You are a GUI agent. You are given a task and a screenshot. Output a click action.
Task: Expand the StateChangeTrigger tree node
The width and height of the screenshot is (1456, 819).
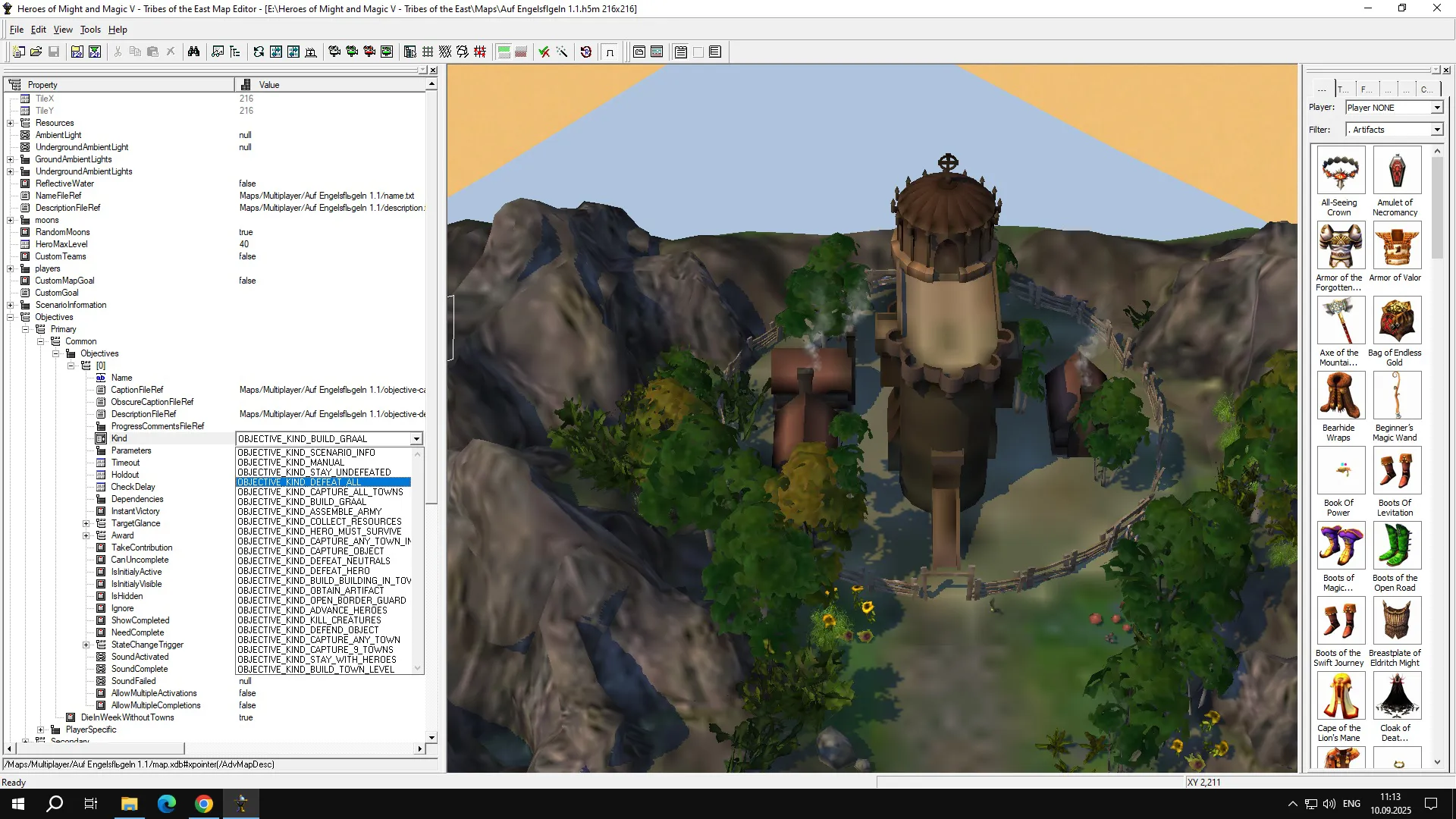pyautogui.click(x=86, y=645)
